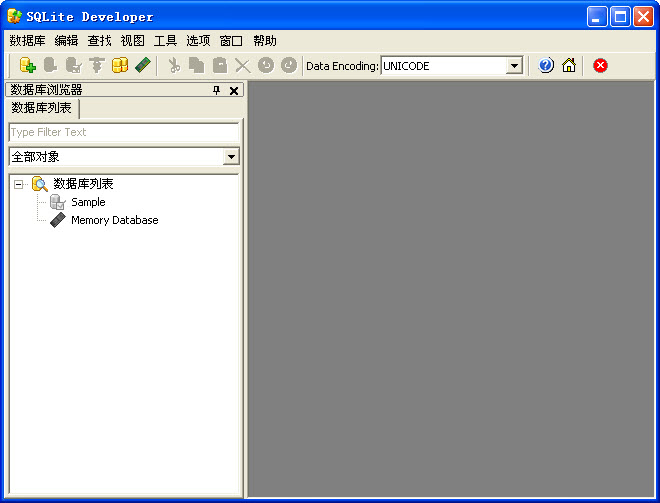This screenshot has height=503, width=660.
Task: Open the 全部对象 object filter dropdown
Action: click(231, 157)
